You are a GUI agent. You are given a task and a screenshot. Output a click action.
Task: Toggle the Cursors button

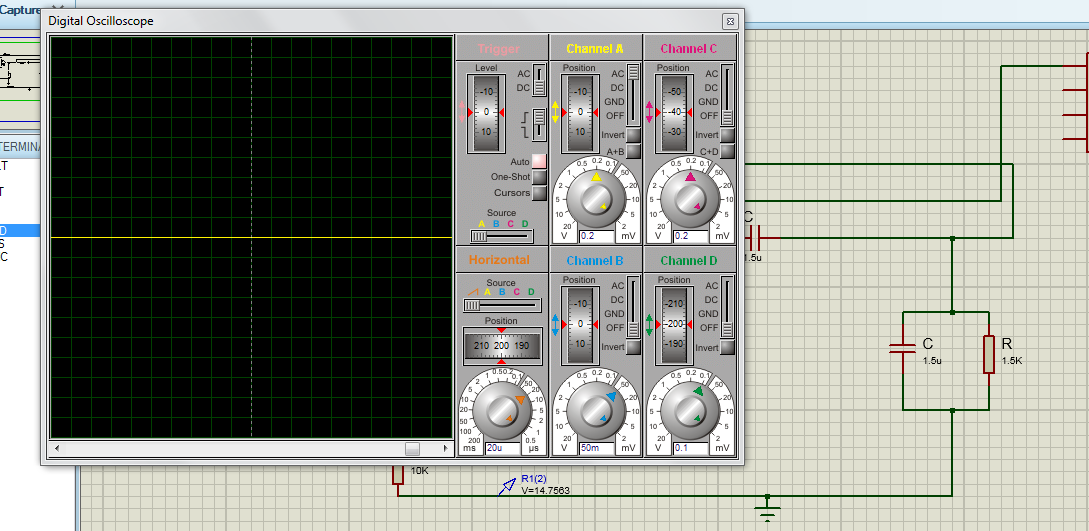click(539, 193)
